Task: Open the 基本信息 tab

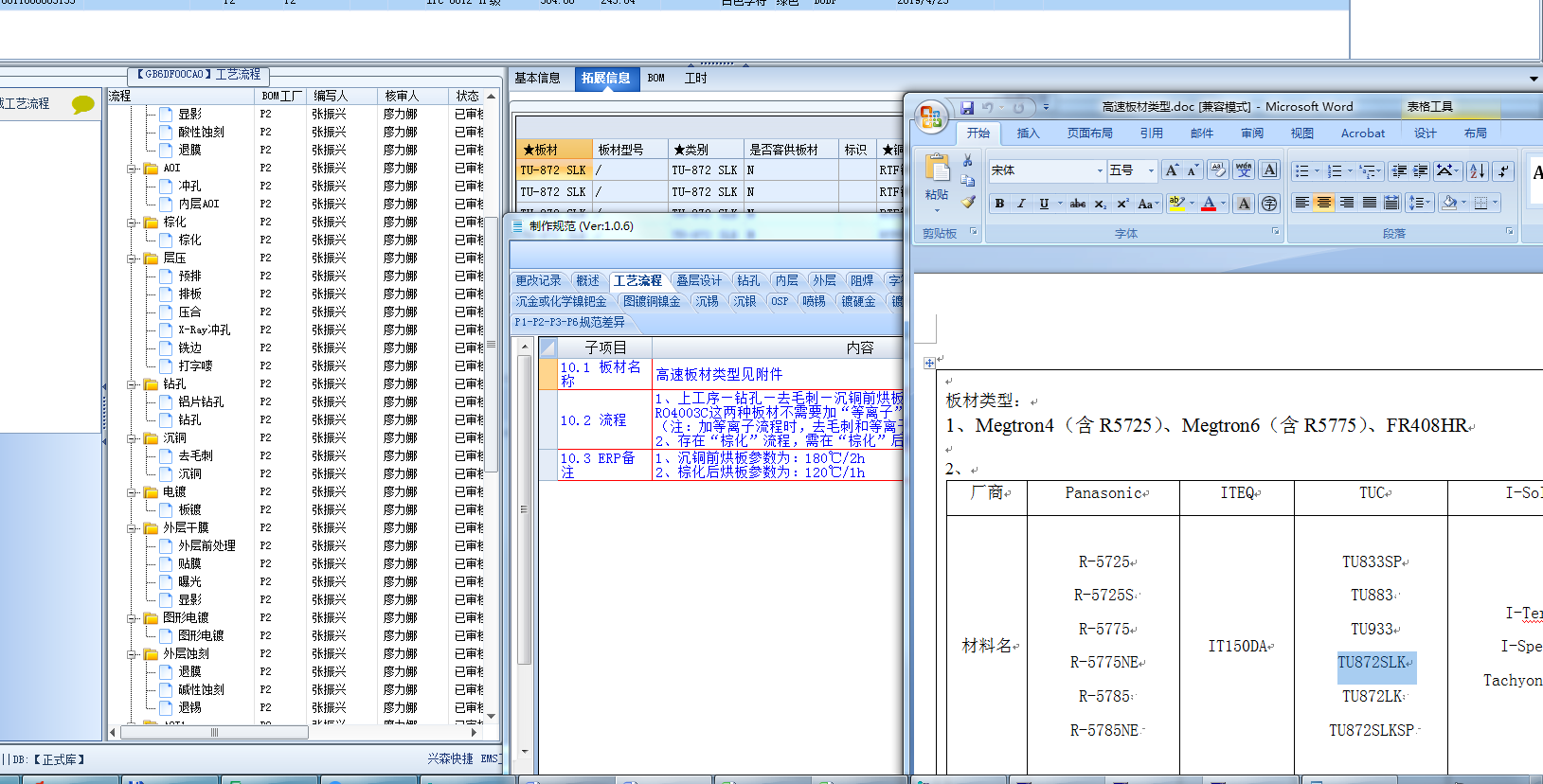Action: pos(537,79)
